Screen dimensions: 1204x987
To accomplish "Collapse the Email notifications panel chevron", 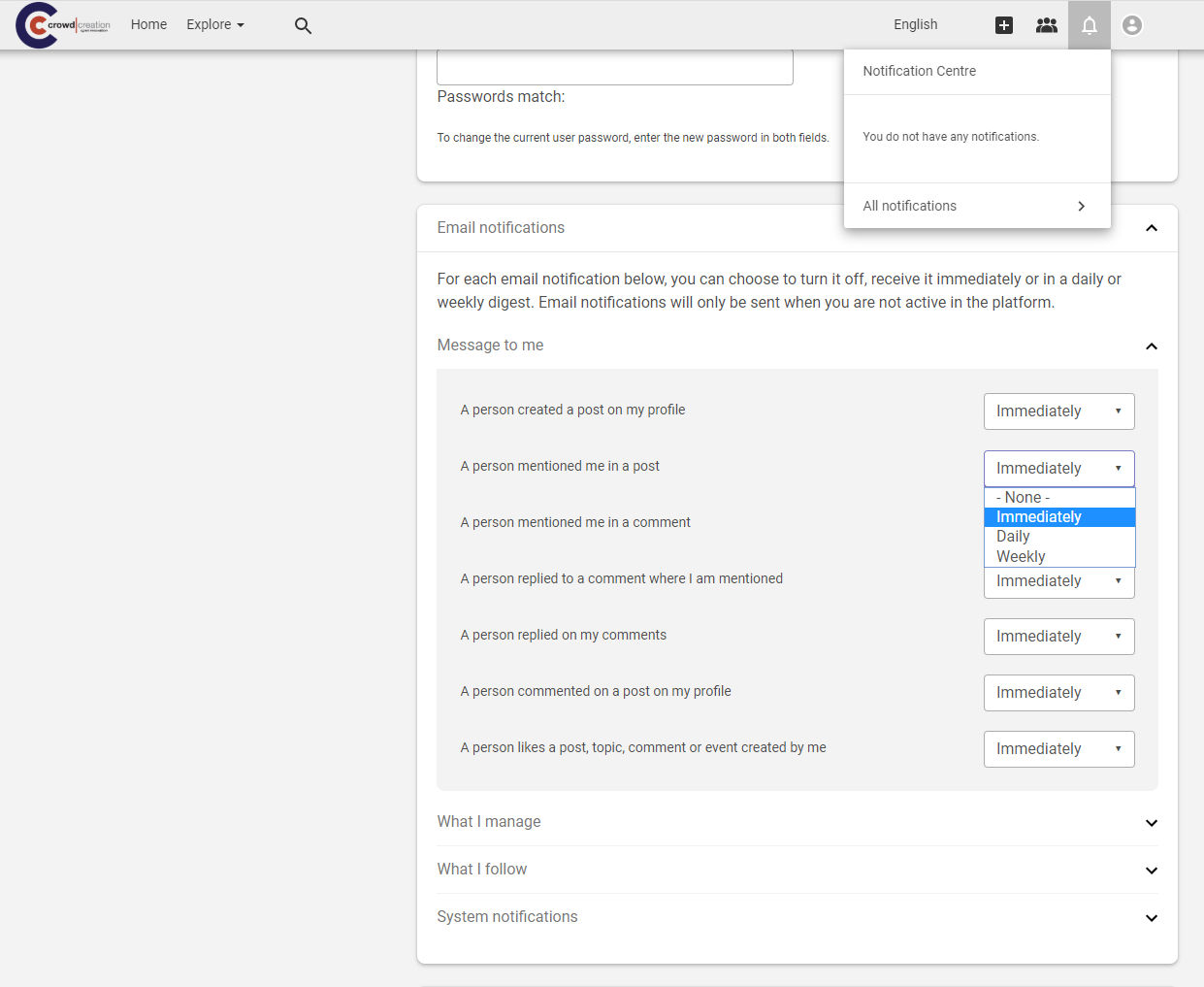I will pyautogui.click(x=1151, y=228).
